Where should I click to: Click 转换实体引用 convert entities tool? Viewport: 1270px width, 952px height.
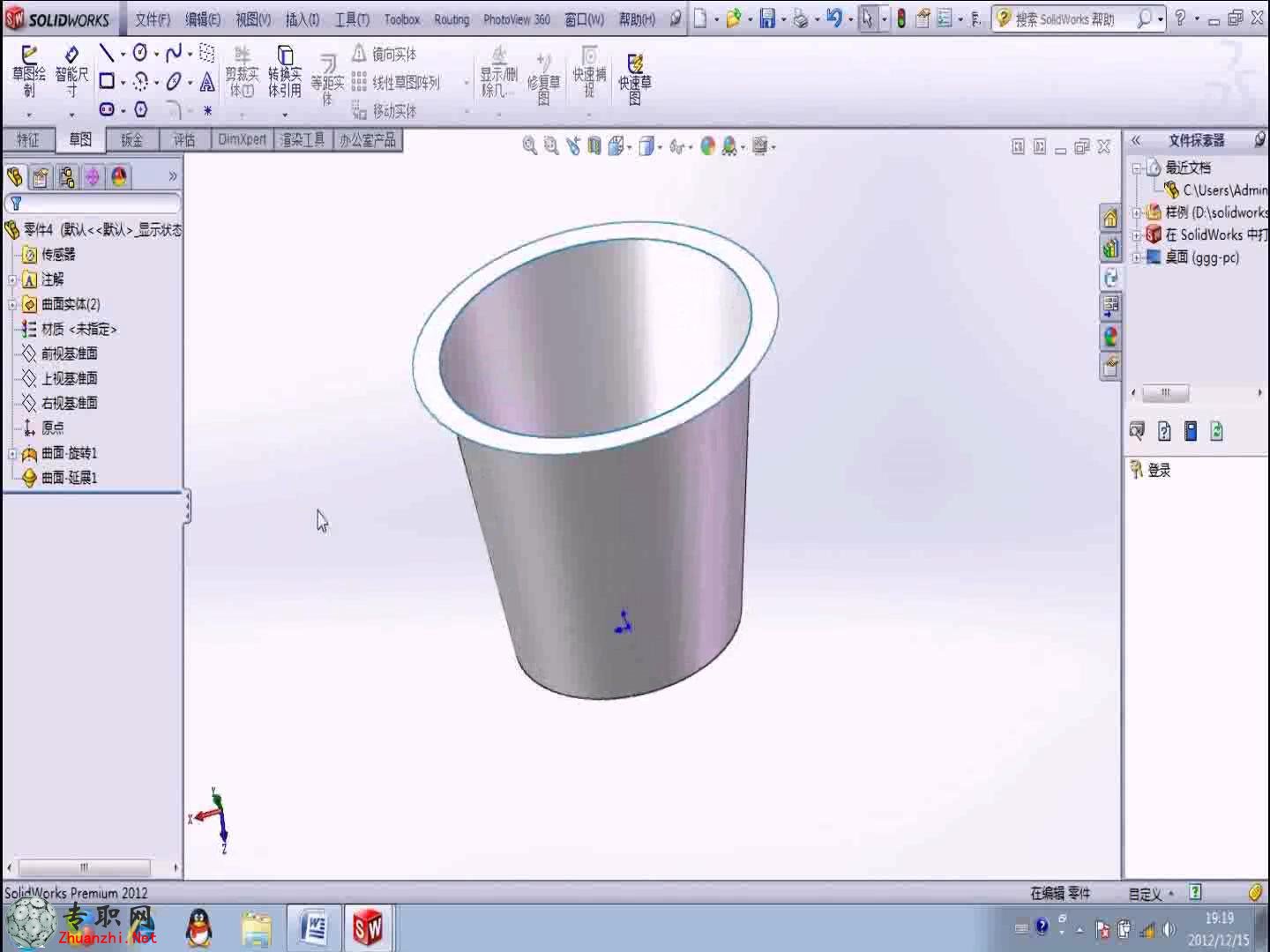pyautogui.click(x=285, y=72)
